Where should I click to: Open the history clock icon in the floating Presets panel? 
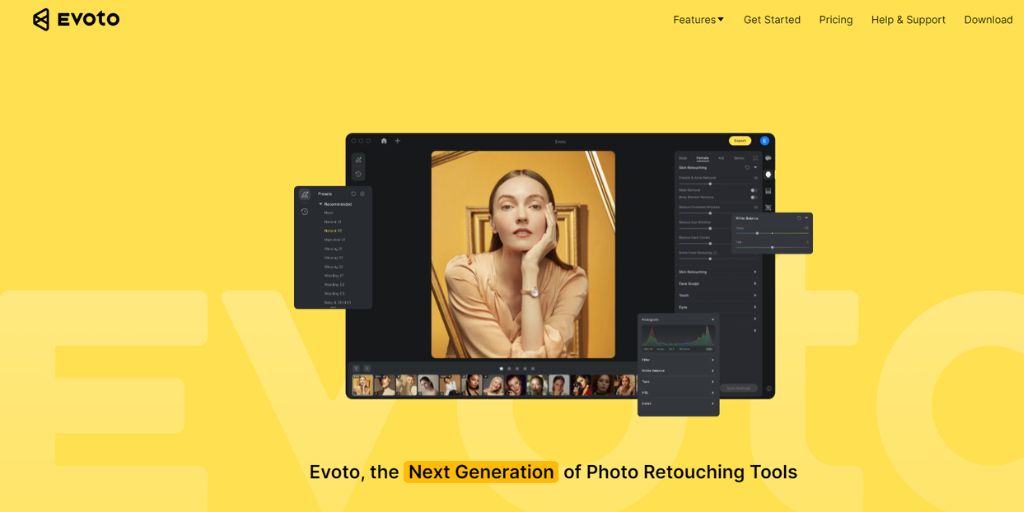(304, 212)
